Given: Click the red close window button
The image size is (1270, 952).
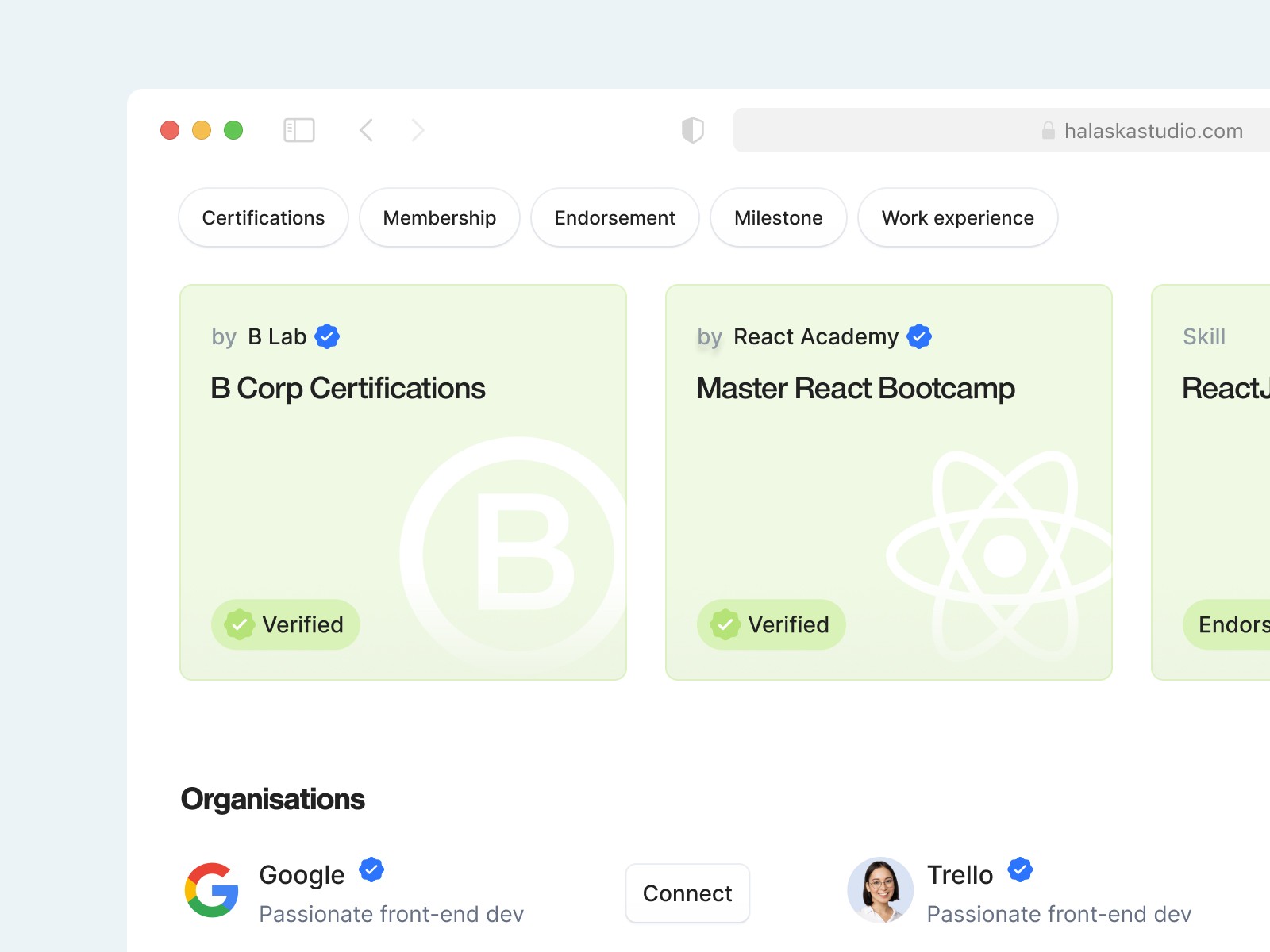Looking at the screenshot, I should tap(170, 130).
